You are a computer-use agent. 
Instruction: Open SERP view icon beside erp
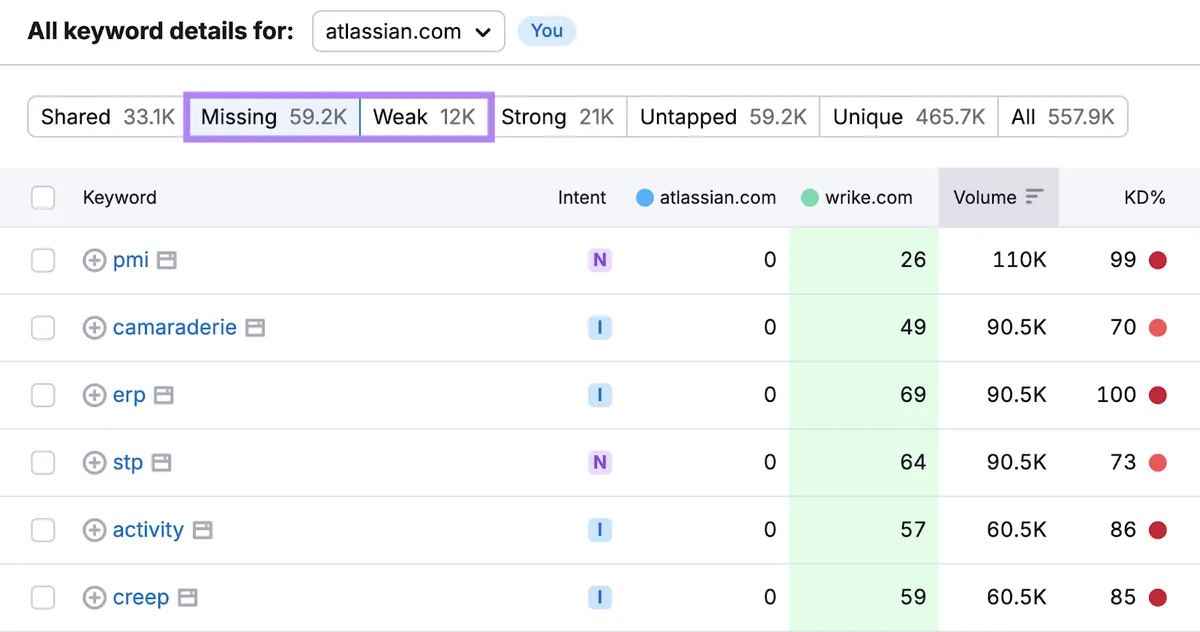[164, 395]
